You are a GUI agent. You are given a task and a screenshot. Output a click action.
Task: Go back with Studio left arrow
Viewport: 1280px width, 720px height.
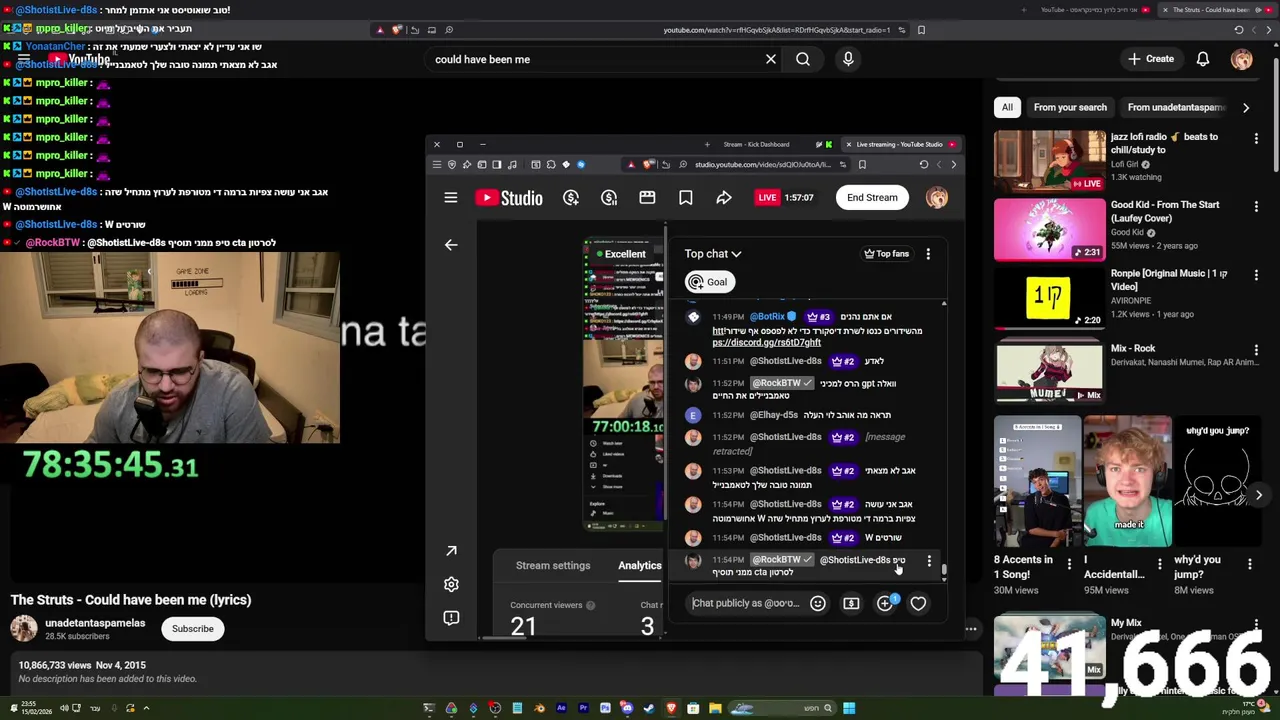coord(451,245)
